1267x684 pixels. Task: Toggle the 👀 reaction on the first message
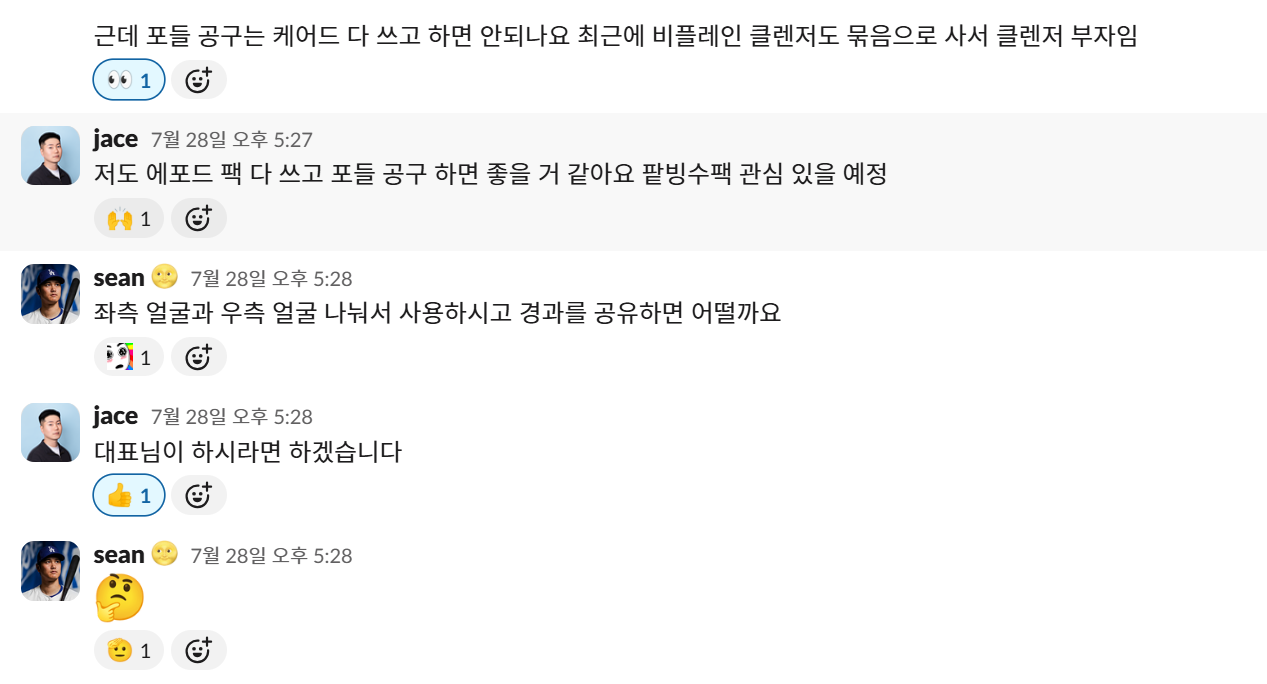click(128, 79)
